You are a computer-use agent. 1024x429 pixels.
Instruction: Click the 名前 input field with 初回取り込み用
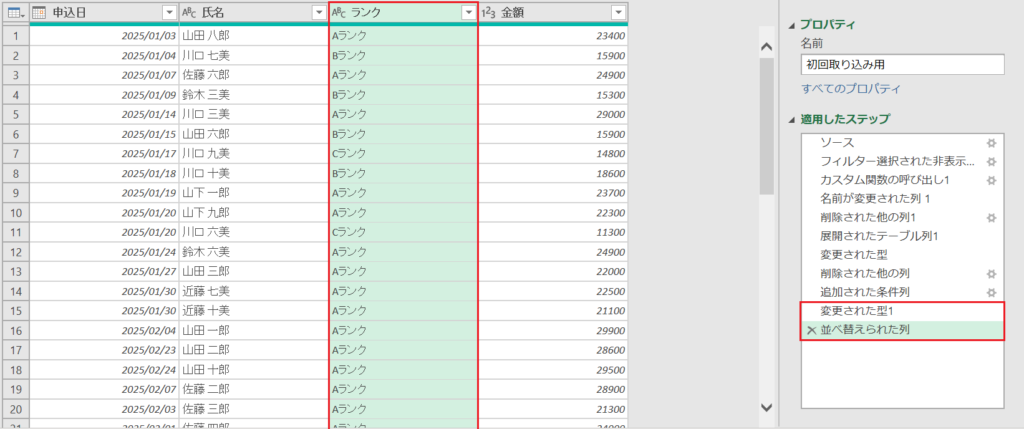pyautogui.click(x=902, y=64)
